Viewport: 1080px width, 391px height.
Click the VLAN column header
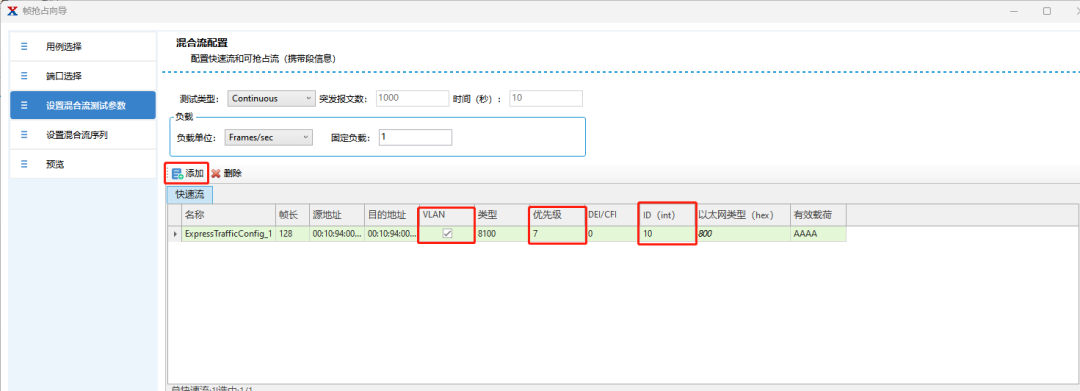tap(446, 215)
